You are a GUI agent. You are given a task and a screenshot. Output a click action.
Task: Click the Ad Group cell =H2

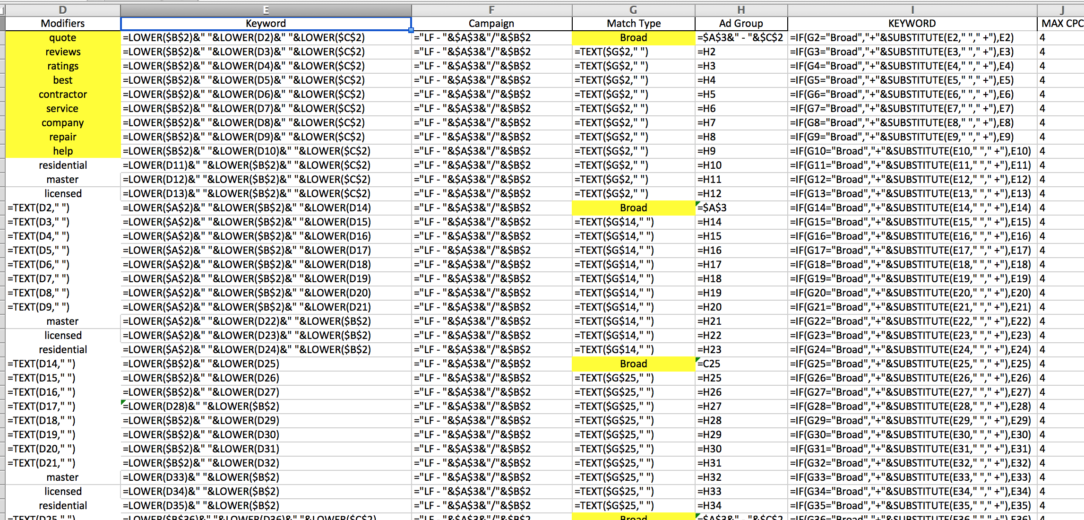(x=740, y=52)
